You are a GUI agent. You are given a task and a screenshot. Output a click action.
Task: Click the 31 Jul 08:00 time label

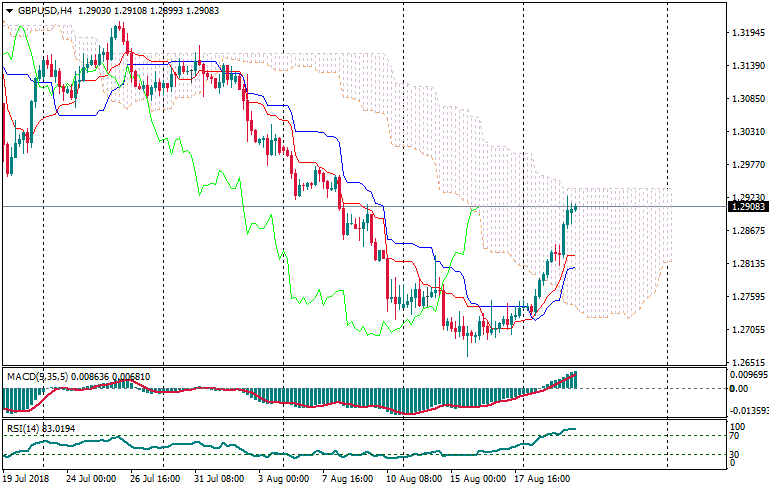(219, 479)
